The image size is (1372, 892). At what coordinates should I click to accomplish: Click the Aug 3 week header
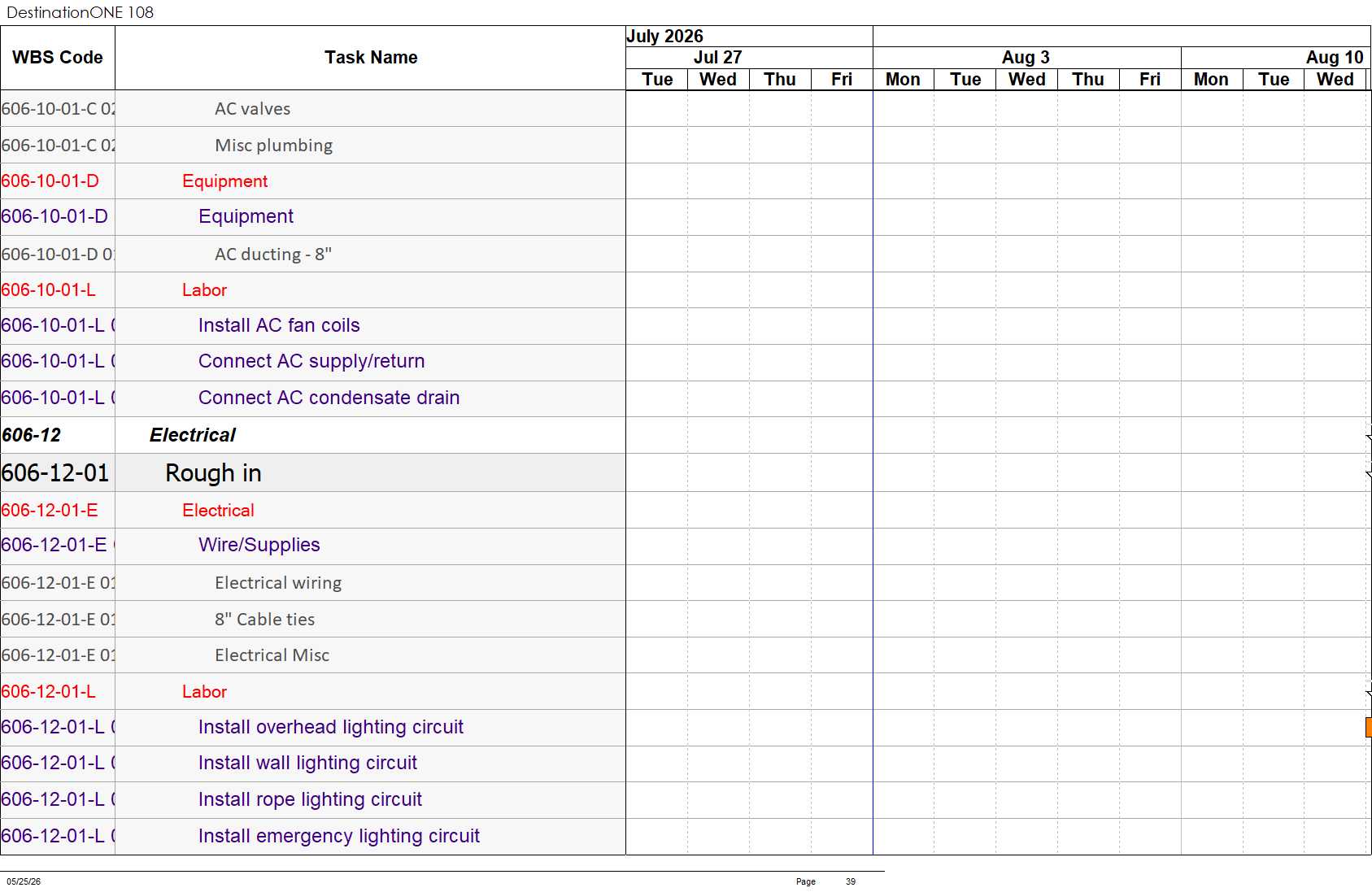pyautogui.click(x=1026, y=58)
